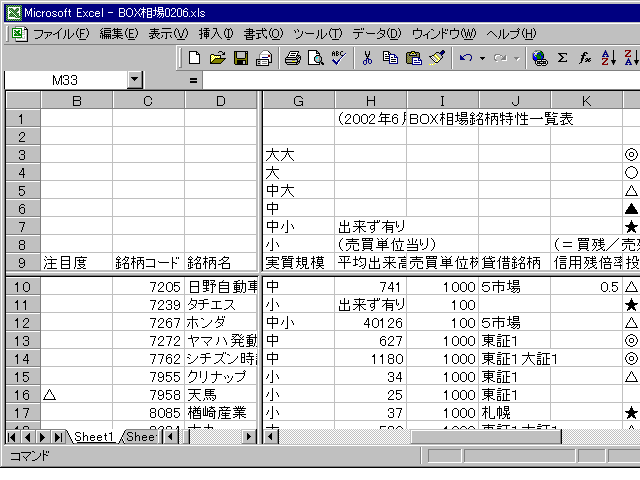Open the Paste Function fx icon
640x480 pixels.
(585, 58)
